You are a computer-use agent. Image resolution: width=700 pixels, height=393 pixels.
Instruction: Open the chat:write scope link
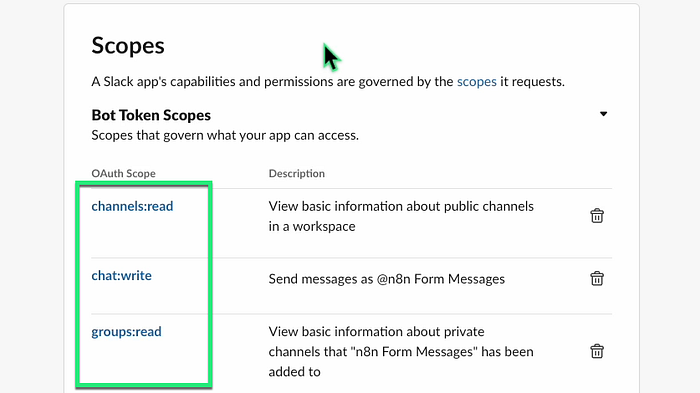(121, 276)
